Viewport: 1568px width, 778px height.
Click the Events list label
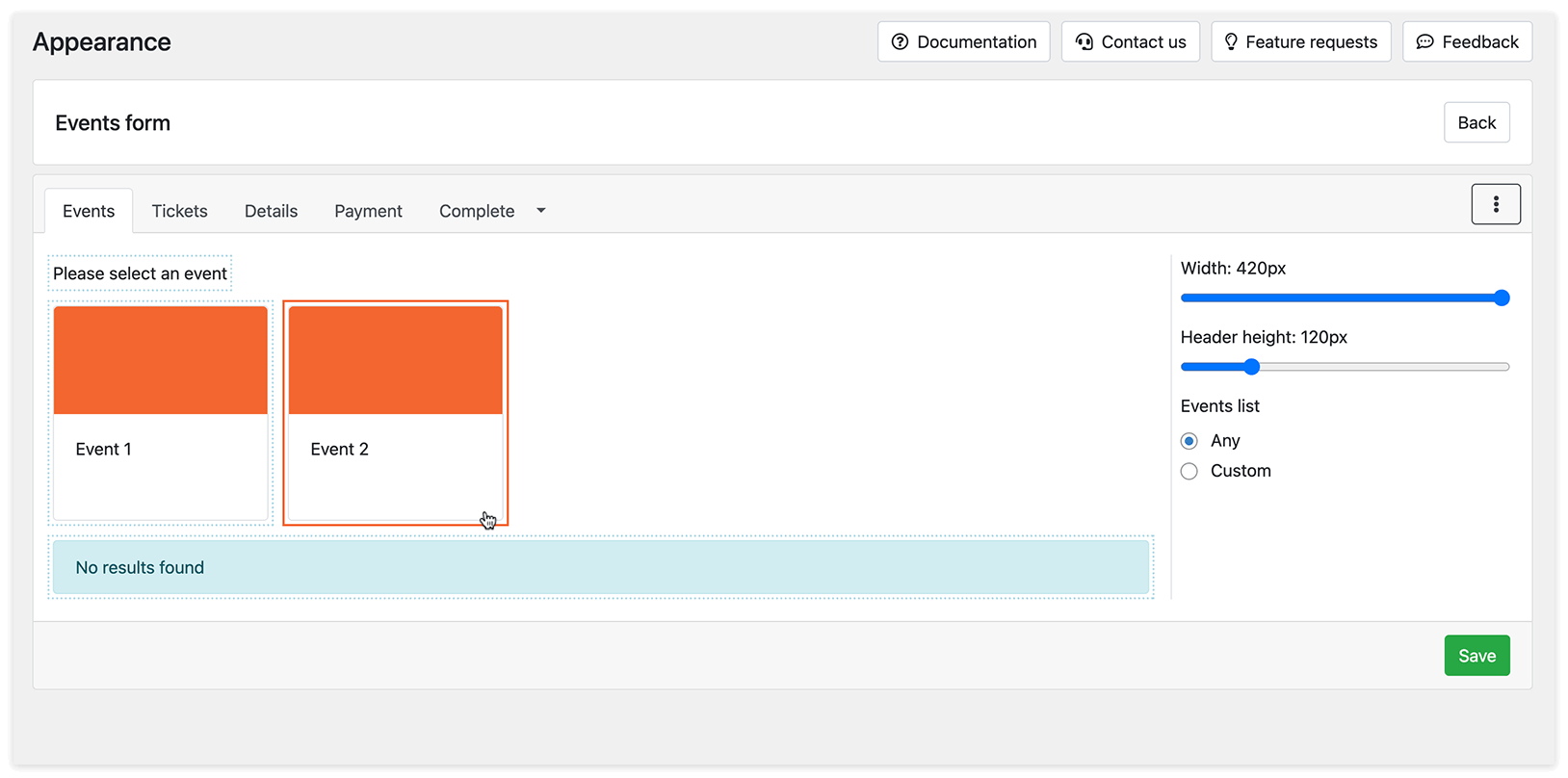1219,406
